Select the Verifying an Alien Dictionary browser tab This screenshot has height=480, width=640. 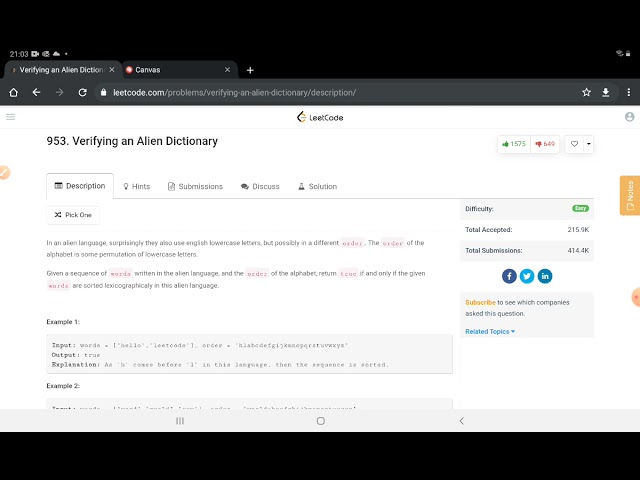tap(63, 70)
